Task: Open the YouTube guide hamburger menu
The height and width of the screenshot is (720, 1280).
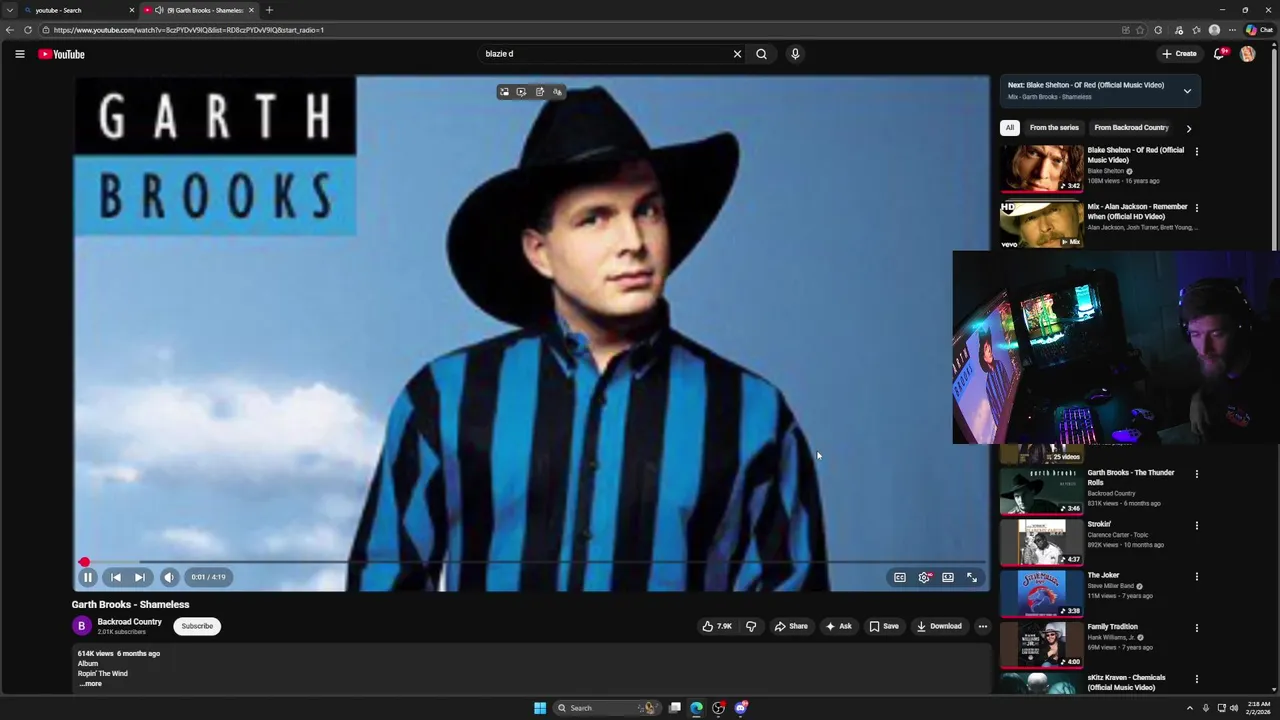Action: (x=19, y=54)
